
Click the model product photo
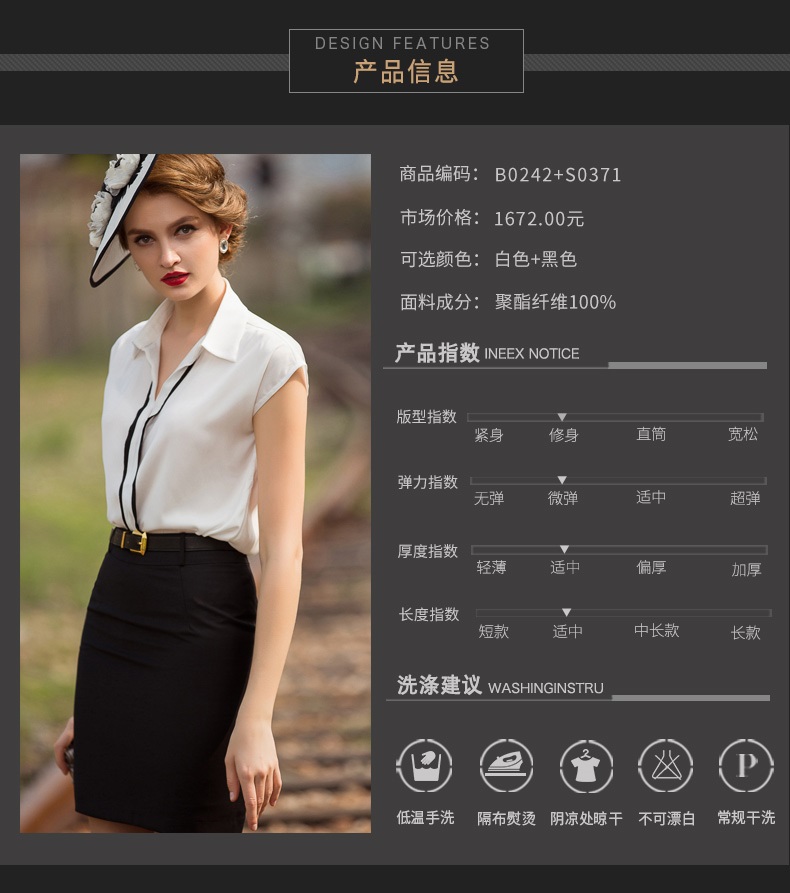pyautogui.click(x=195, y=493)
